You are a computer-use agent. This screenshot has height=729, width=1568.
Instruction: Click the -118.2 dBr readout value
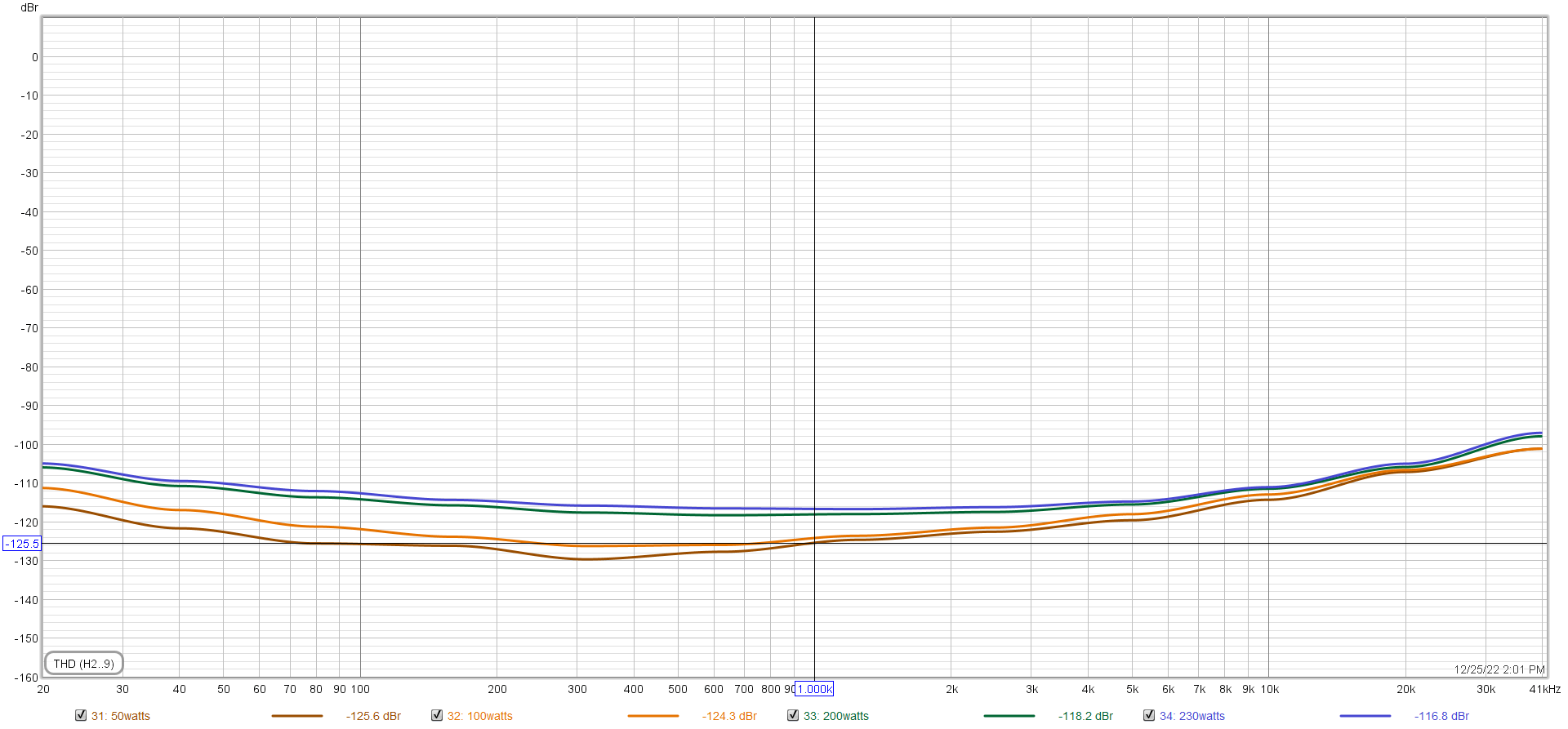[1086, 716]
